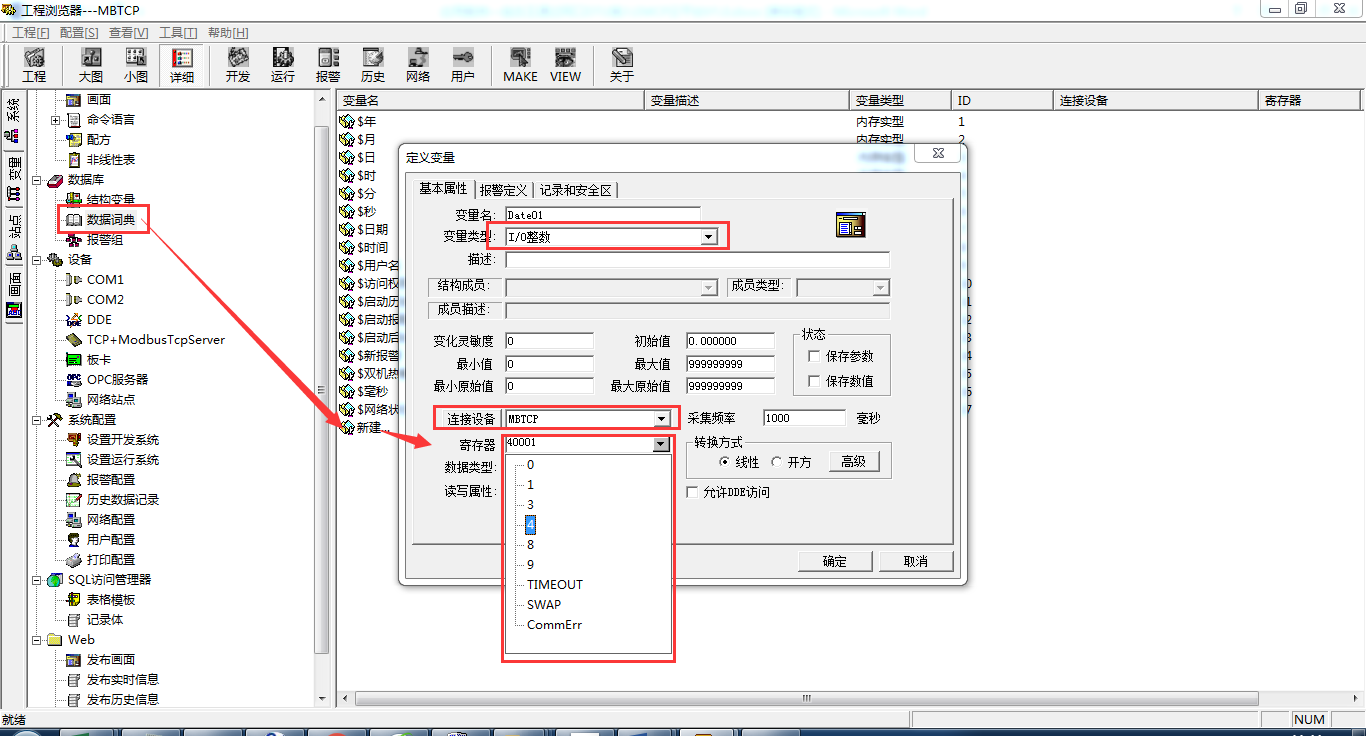Select the 开方 conversion radio button
The width and height of the screenshot is (1366, 736).
point(777,462)
